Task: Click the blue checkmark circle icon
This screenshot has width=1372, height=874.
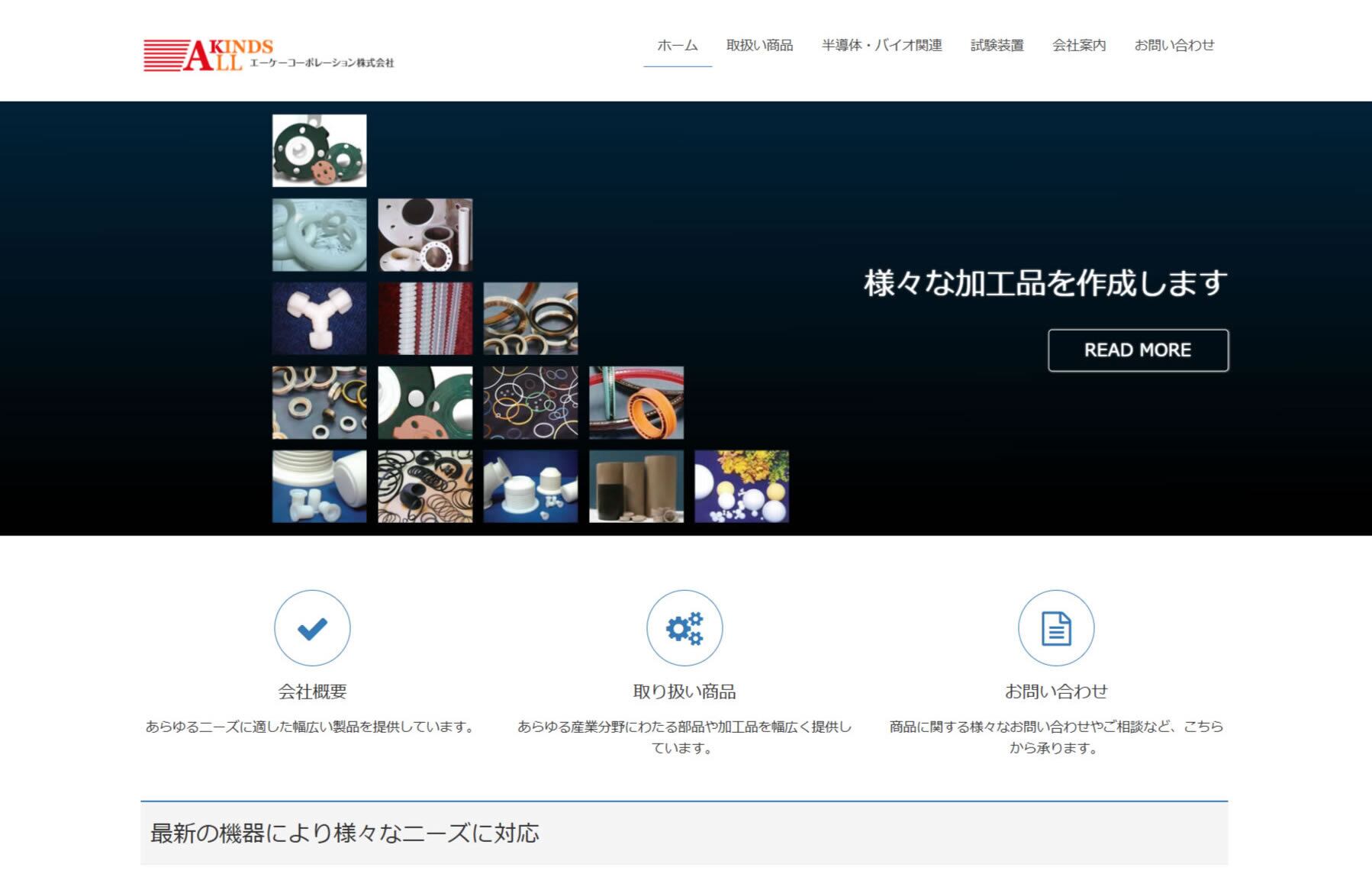Action: point(312,628)
